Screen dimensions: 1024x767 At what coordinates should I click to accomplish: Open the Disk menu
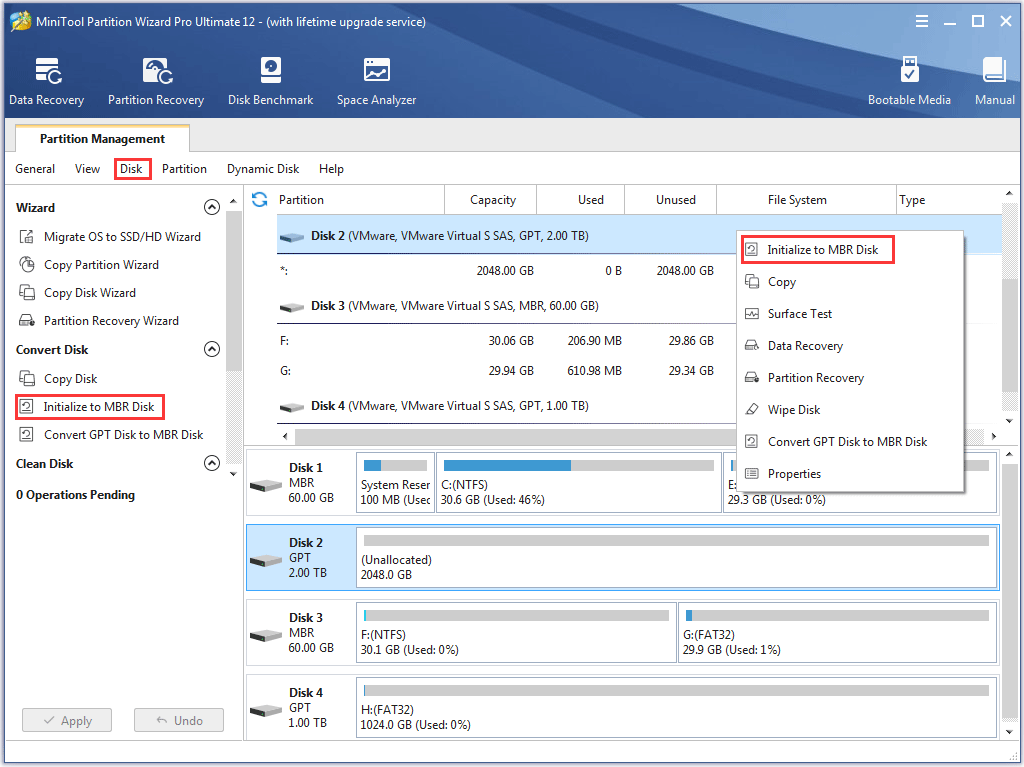tap(131, 169)
